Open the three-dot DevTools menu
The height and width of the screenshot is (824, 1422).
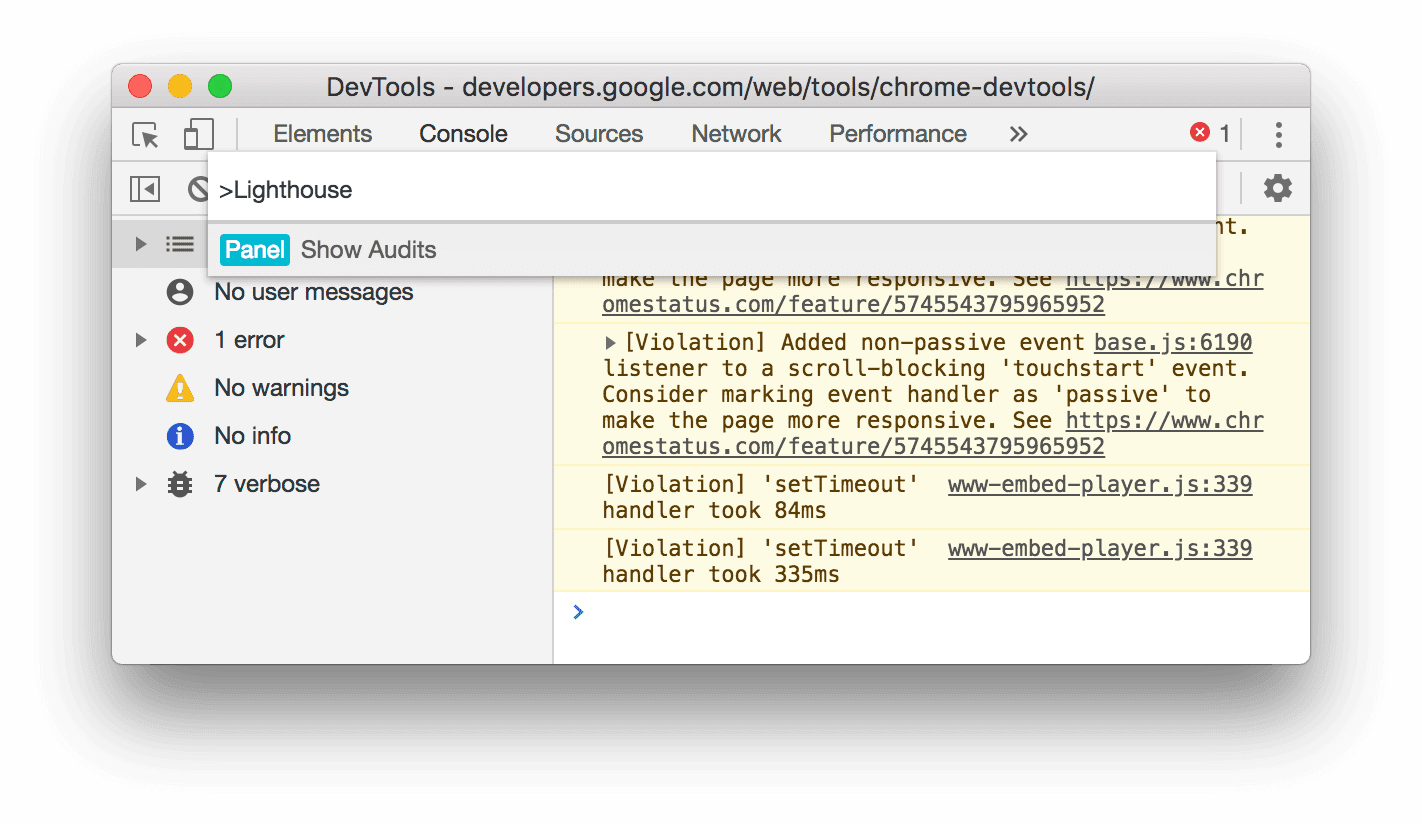[x=1278, y=133]
